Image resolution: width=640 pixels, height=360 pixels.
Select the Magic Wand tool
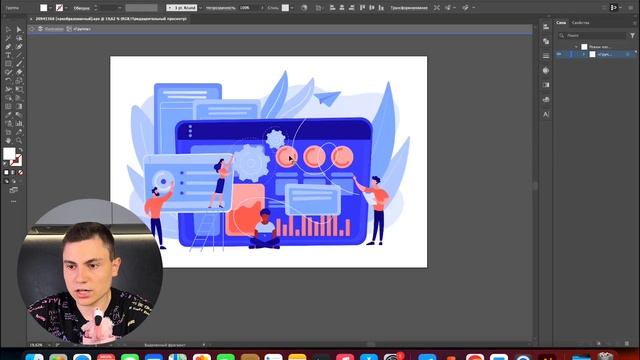point(8,38)
